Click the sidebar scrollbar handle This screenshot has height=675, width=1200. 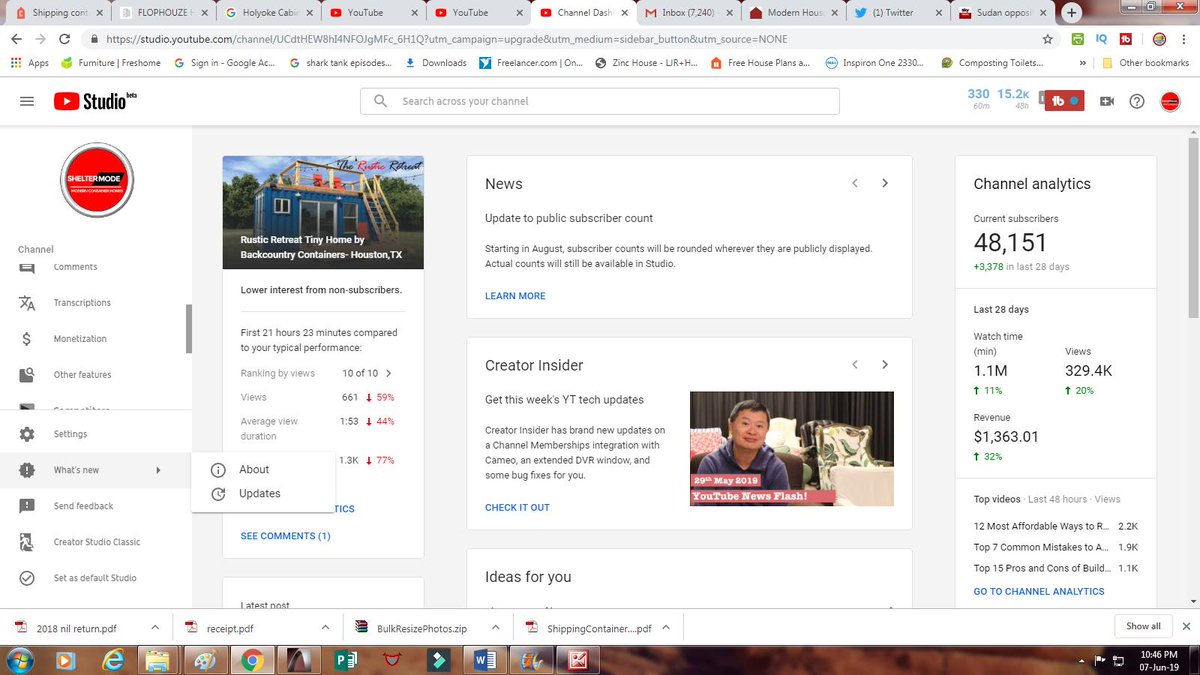(188, 329)
